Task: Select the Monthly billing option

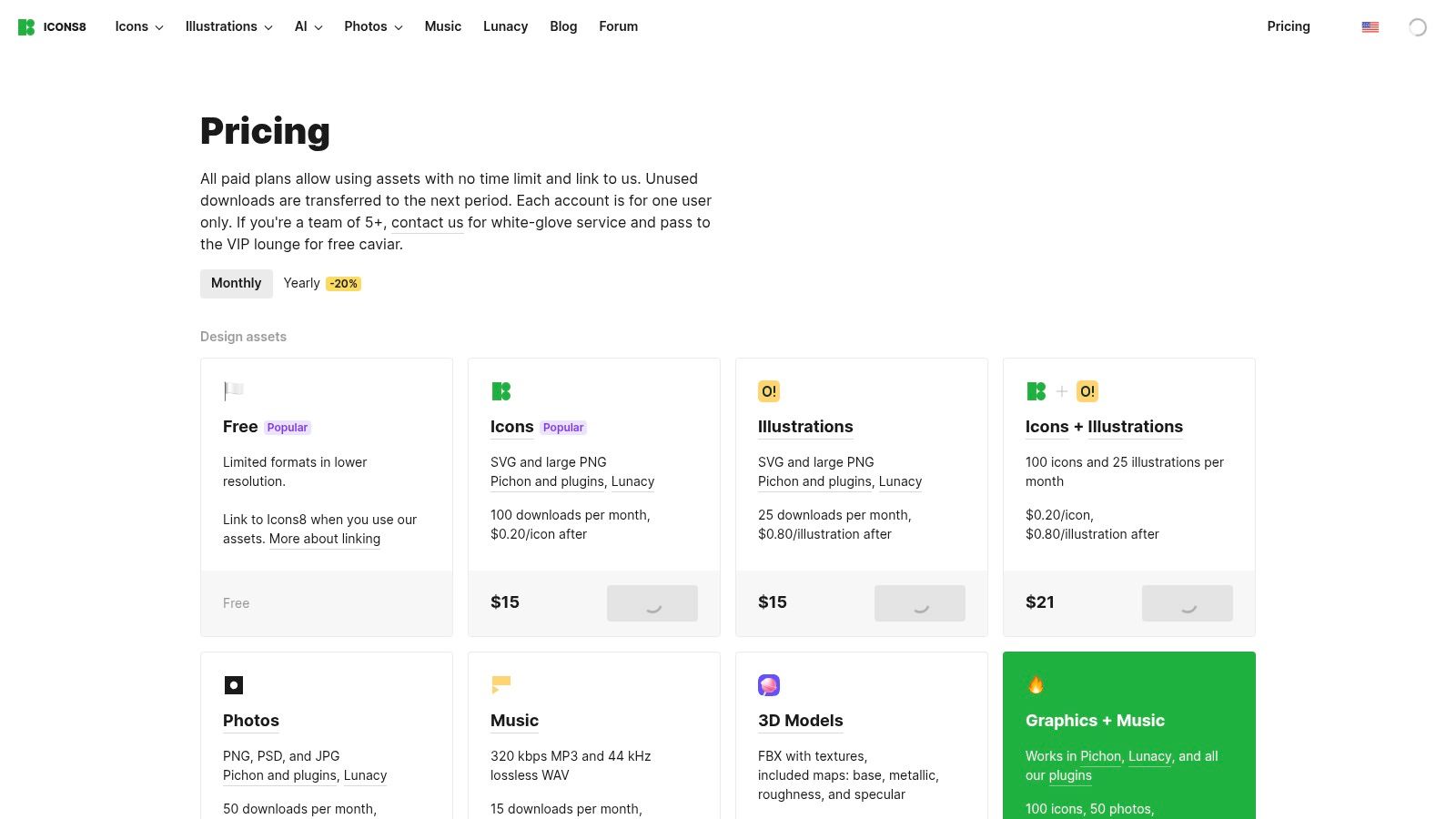Action: coord(237,283)
